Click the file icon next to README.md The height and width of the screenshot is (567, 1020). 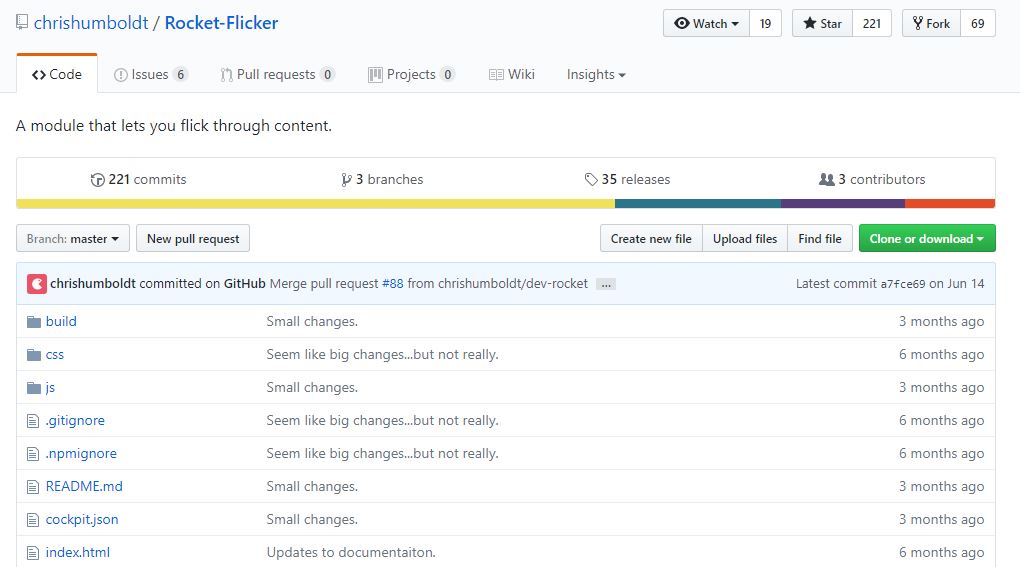(33, 486)
